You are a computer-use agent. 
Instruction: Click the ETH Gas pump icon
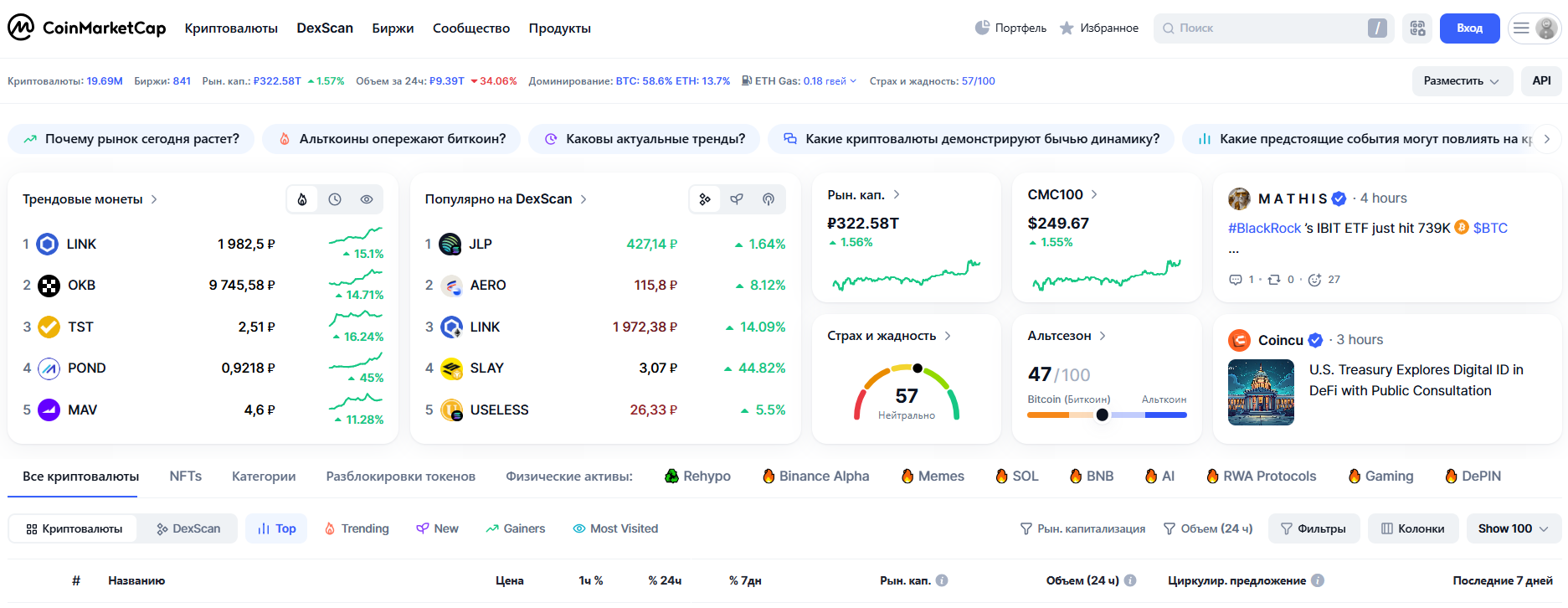pos(746,80)
